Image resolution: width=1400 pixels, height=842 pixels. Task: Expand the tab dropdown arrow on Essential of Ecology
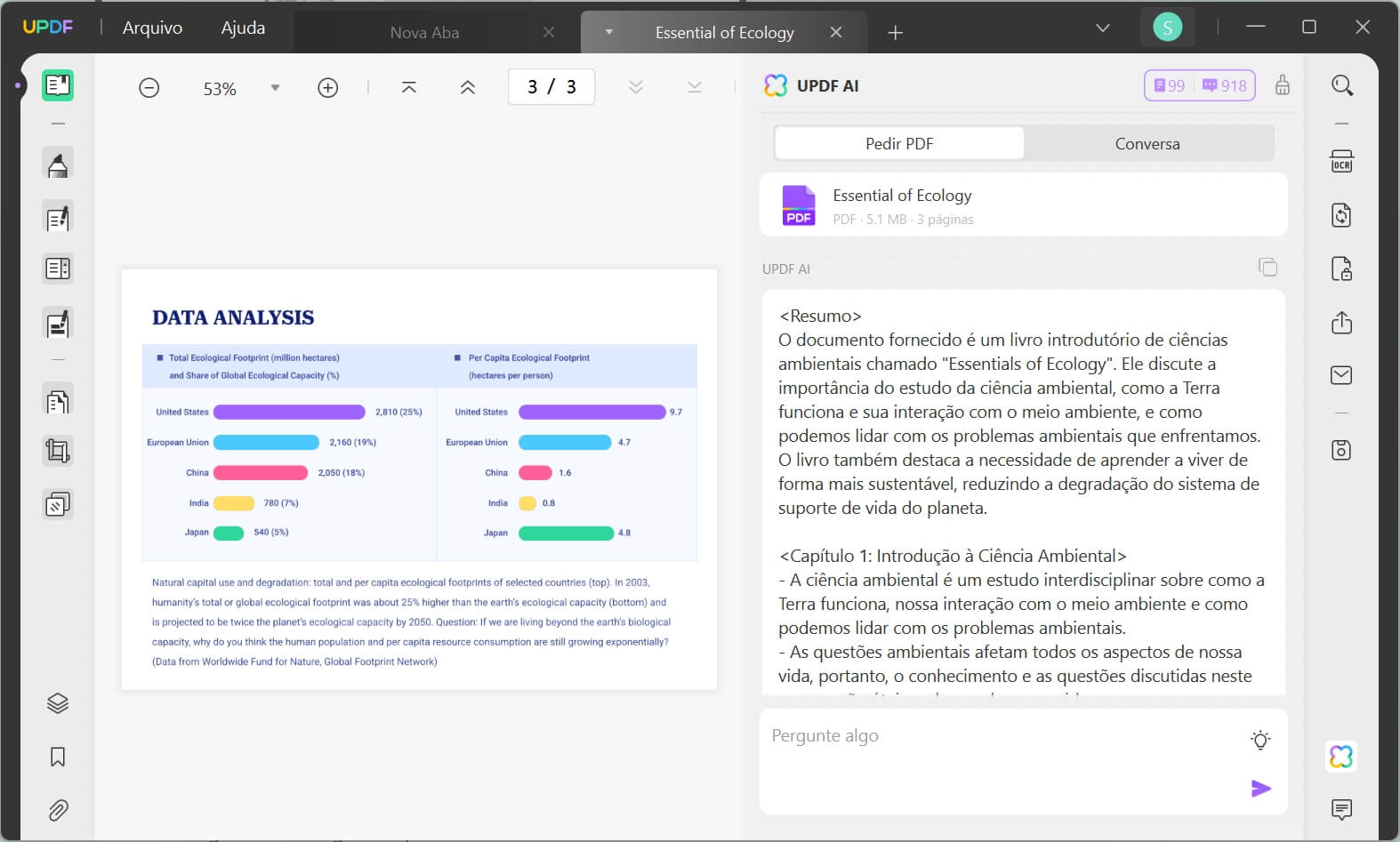(609, 32)
